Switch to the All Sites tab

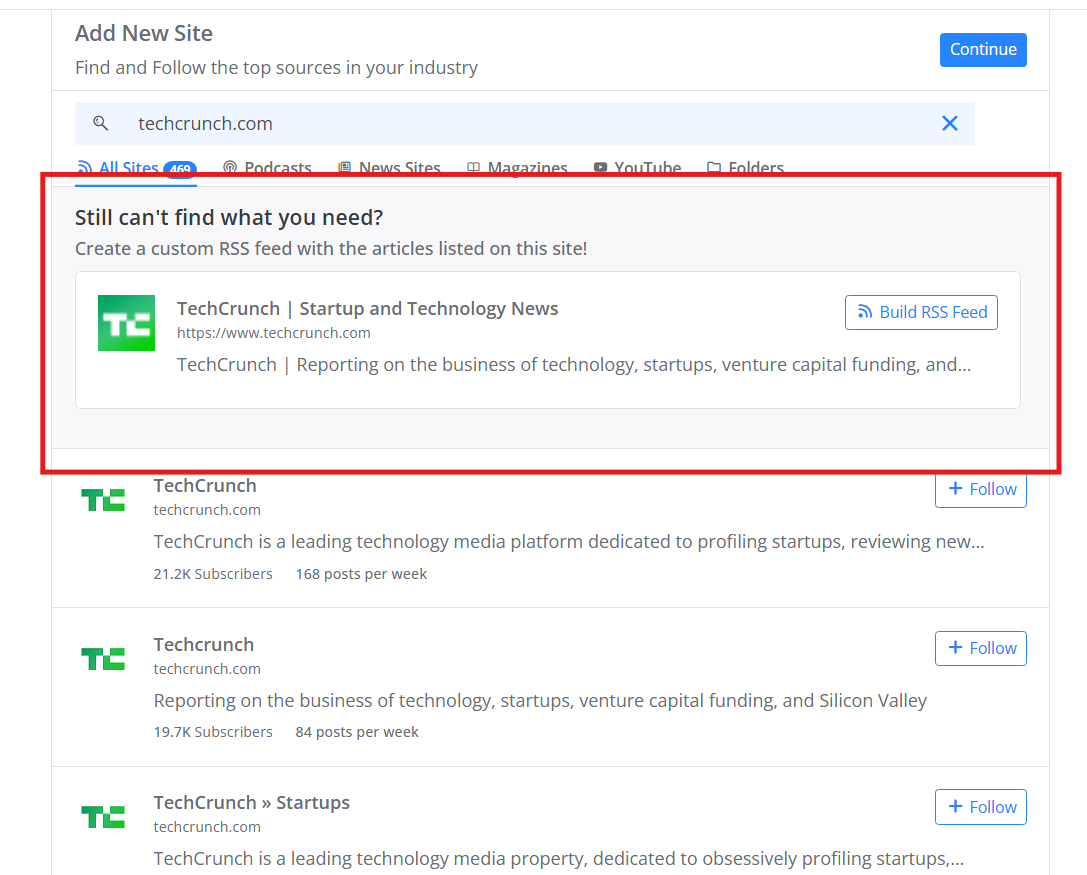click(130, 168)
